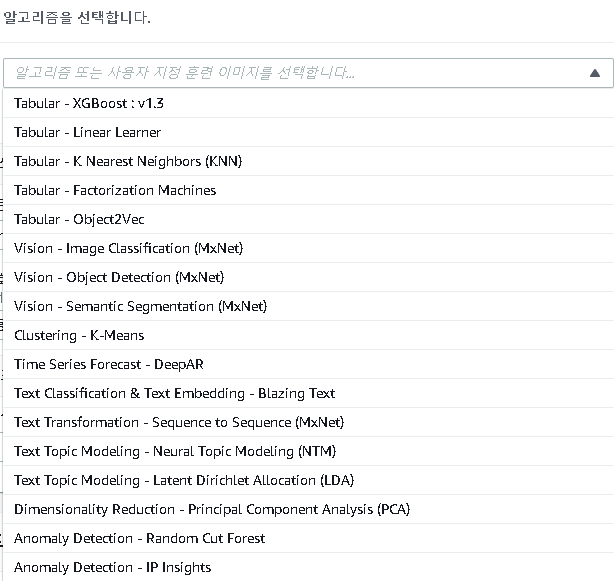Choose Tabular - Linear Learner option

pos(308,132)
